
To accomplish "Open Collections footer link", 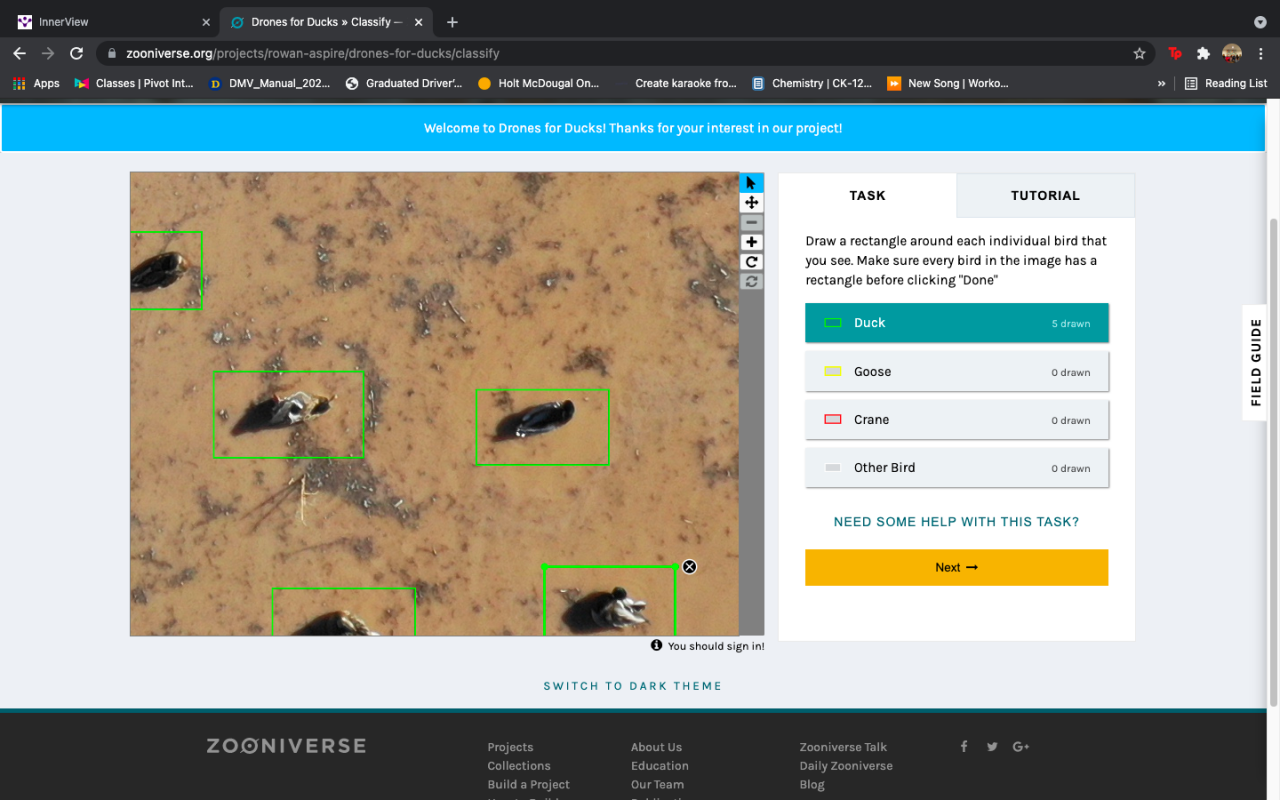I will pyautogui.click(x=519, y=766).
